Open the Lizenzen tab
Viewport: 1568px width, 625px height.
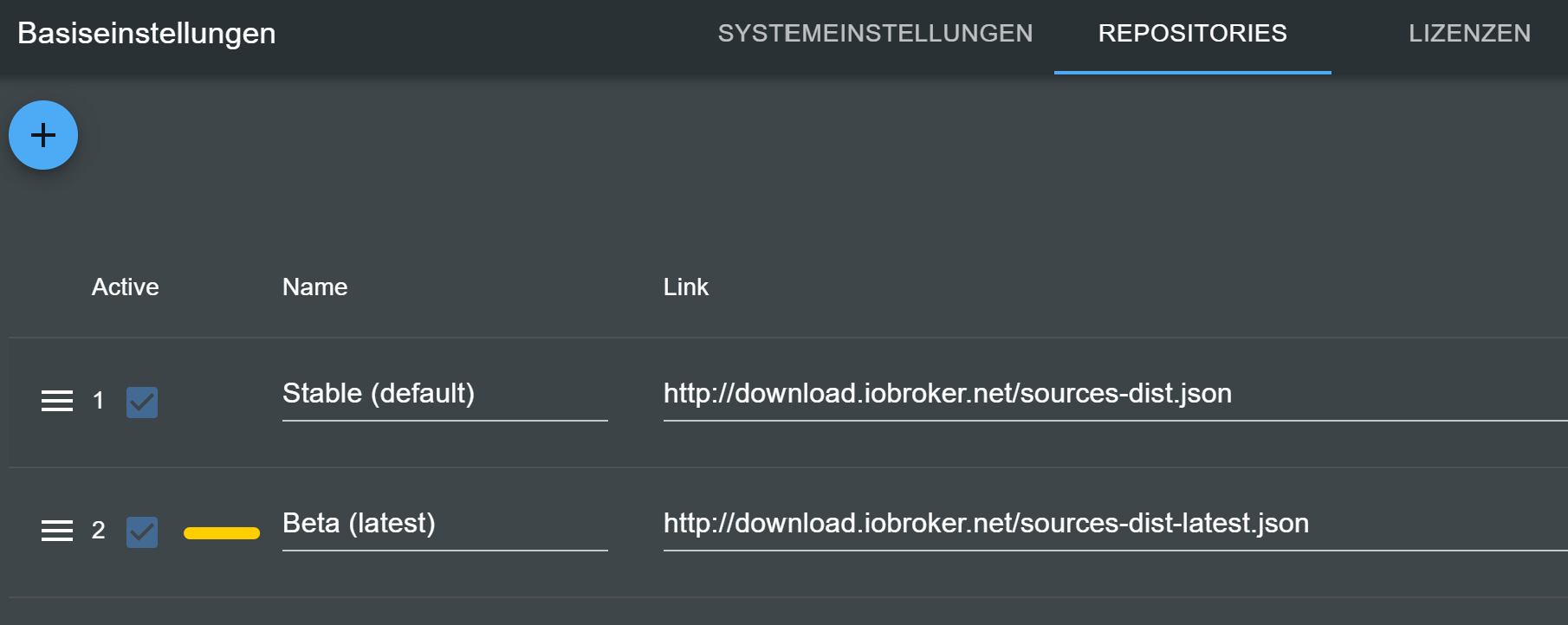coord(1469,34)
